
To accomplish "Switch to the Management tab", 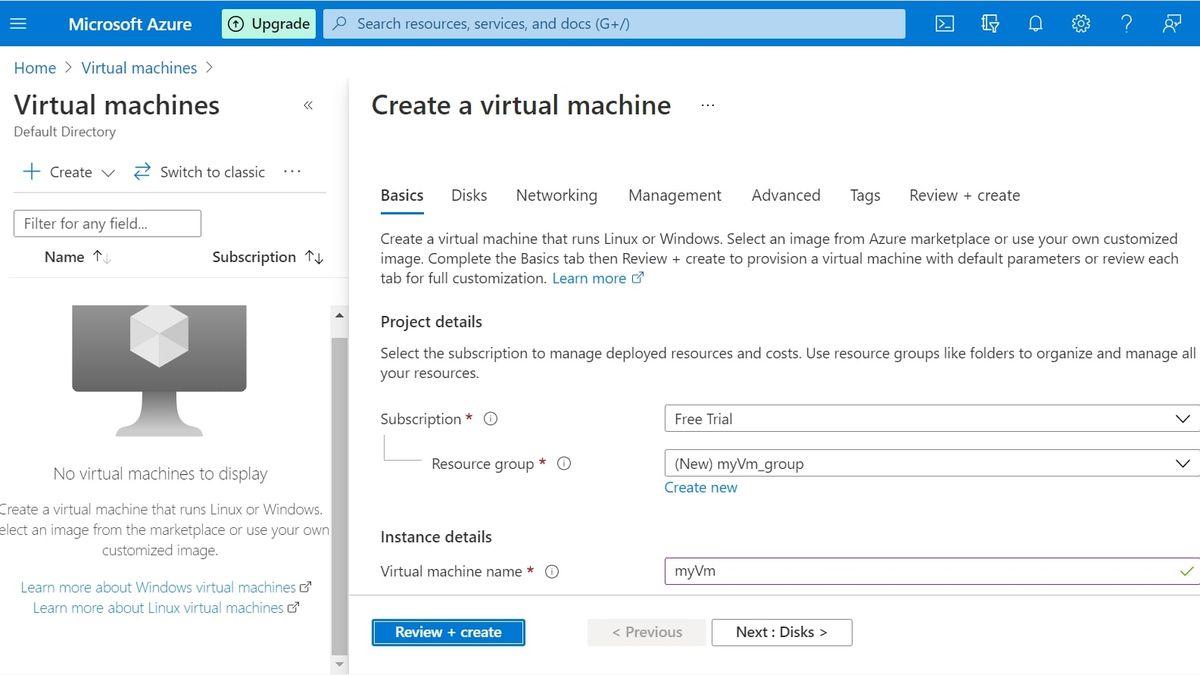I will 675,195.
